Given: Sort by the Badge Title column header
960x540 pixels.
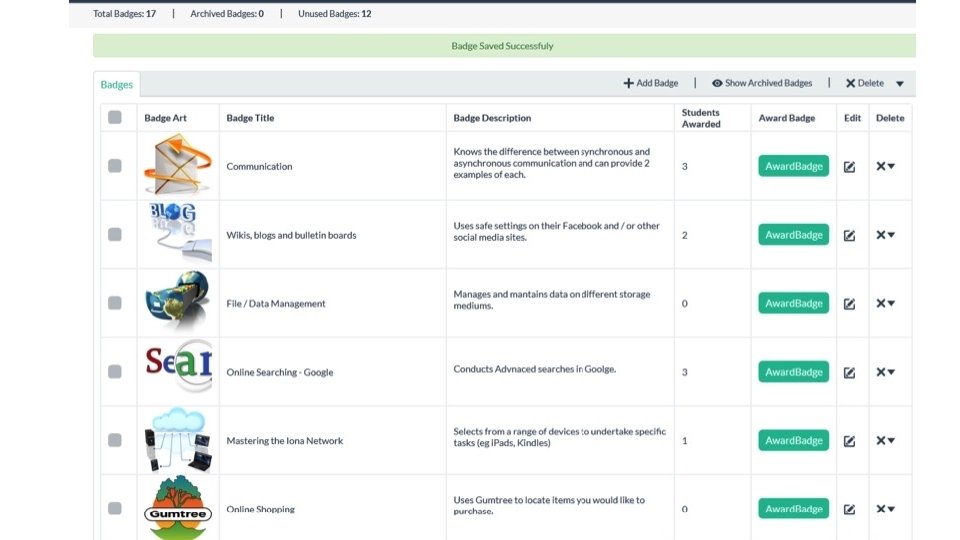Looking at the screenshot, I should point(250,118).
